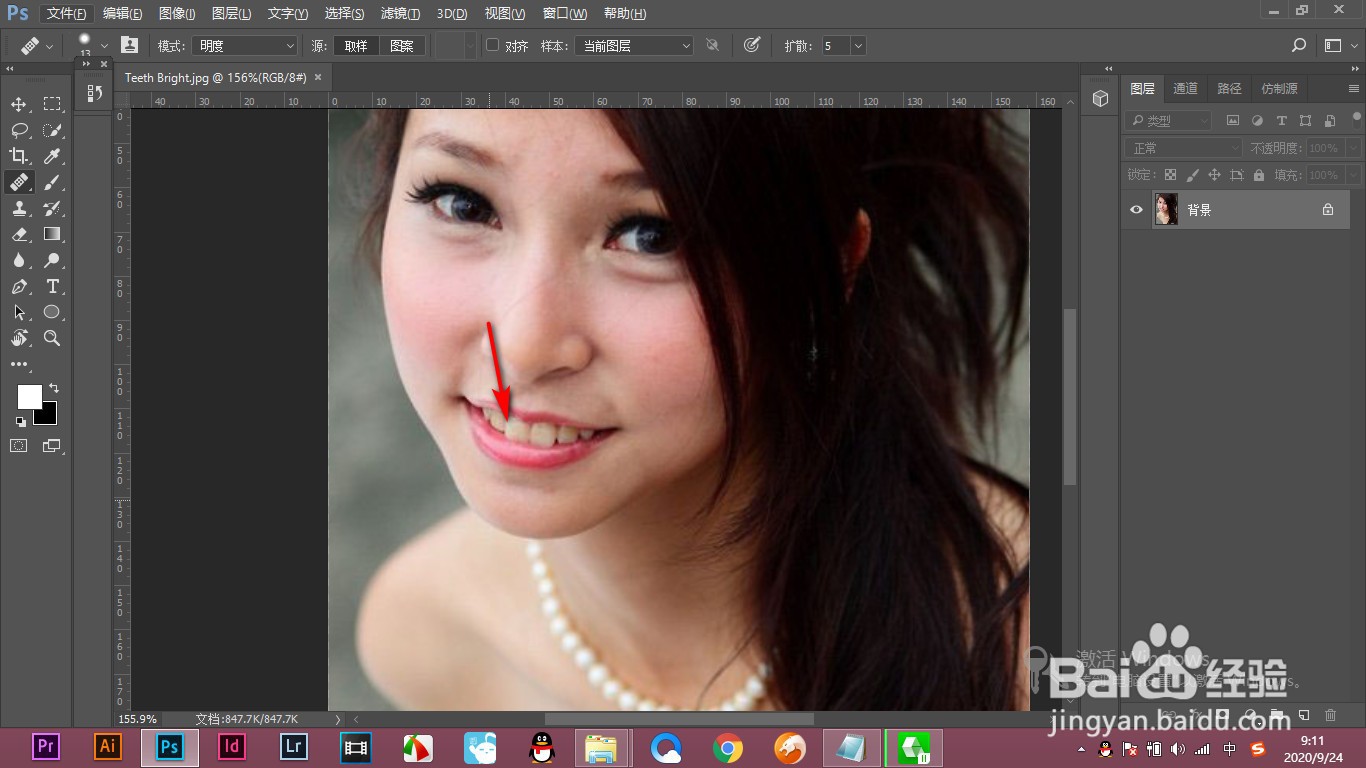
Task: Open the 不透明度 opacity dropdown arrow
Action: 1353,148
